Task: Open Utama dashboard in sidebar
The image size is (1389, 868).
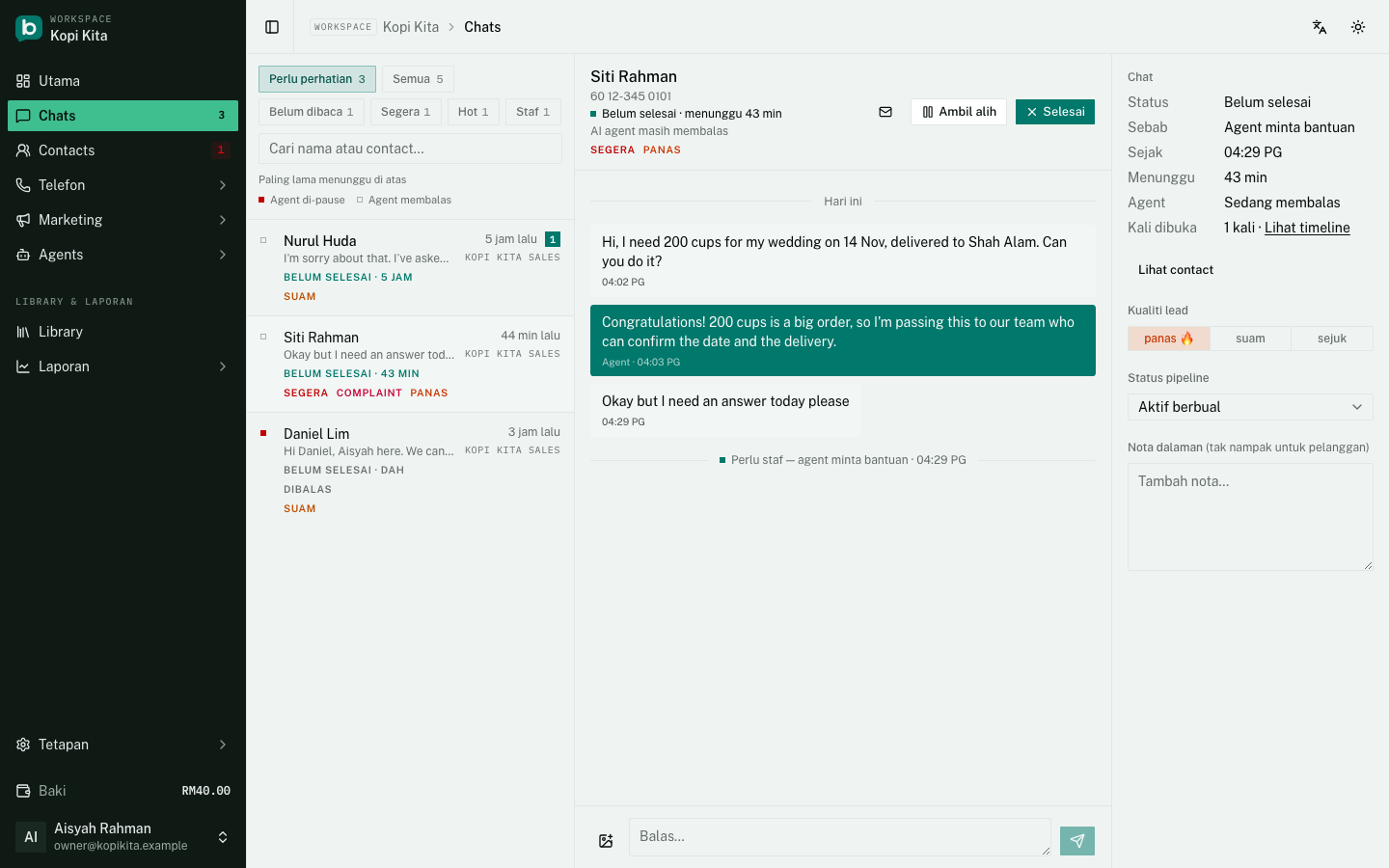Action: point(123,81)
